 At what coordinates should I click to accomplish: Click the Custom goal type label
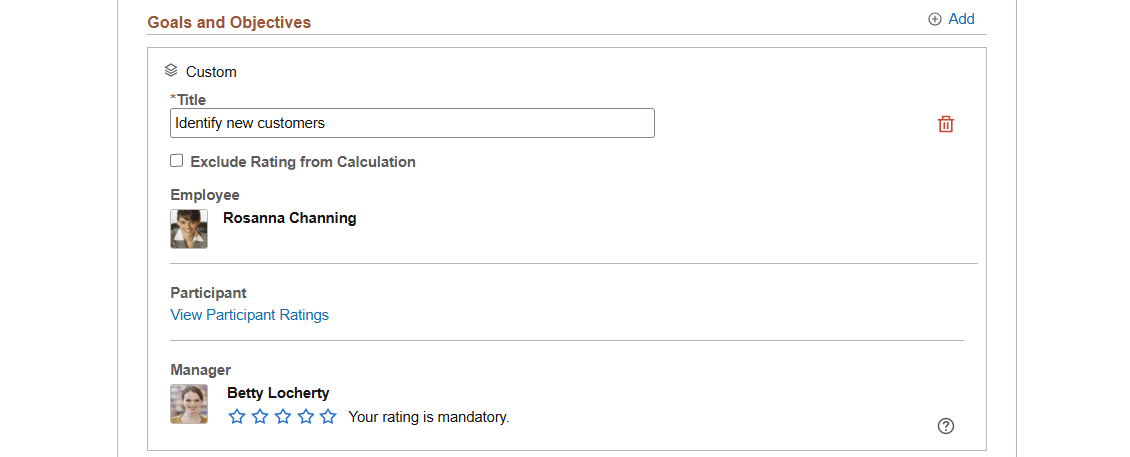[x=211, y=72]
